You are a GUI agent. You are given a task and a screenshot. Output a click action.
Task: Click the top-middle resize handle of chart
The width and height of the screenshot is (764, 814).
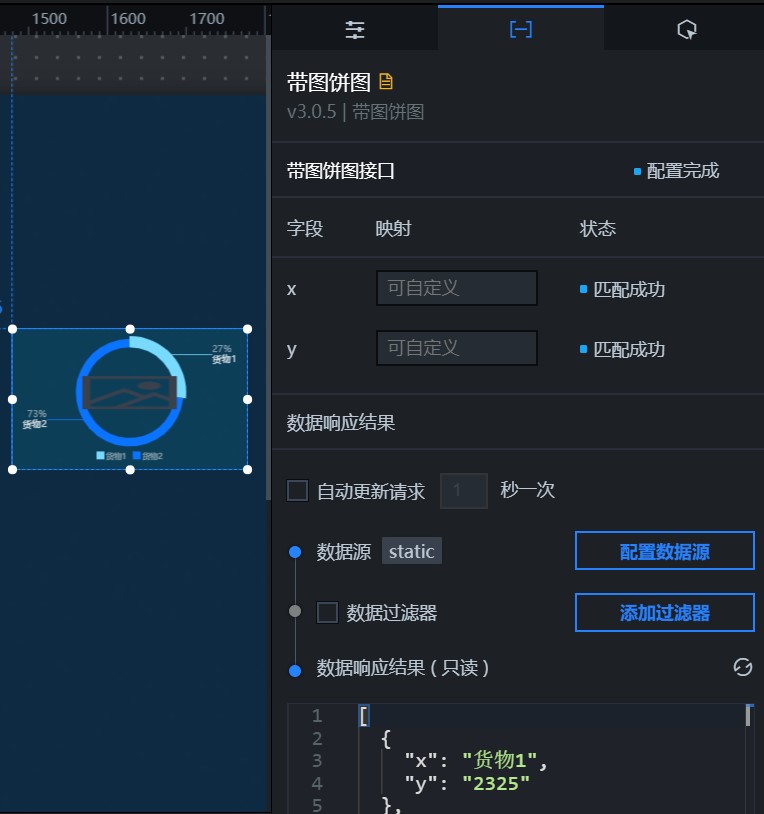(130, 329)
